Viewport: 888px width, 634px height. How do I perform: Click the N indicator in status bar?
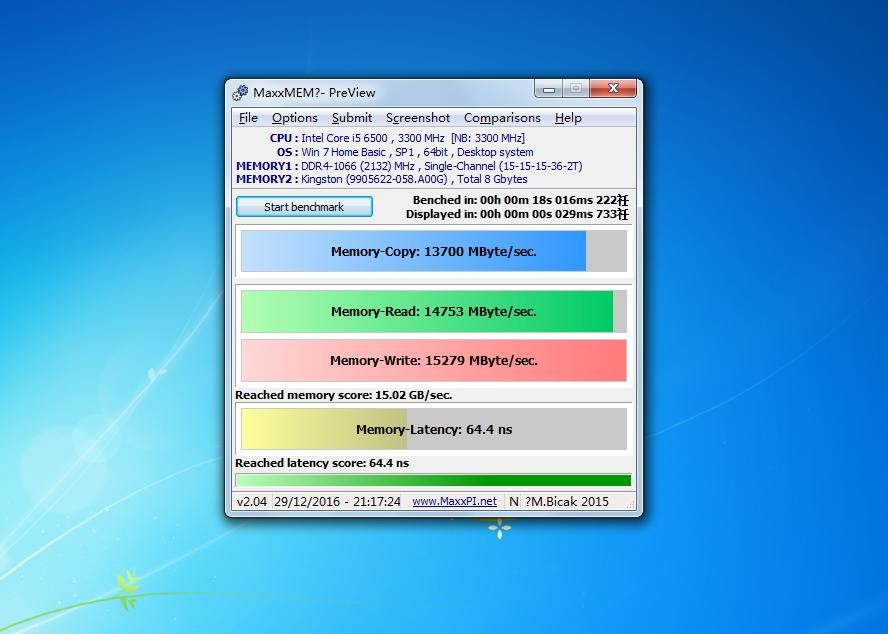[x=513, y=502]
